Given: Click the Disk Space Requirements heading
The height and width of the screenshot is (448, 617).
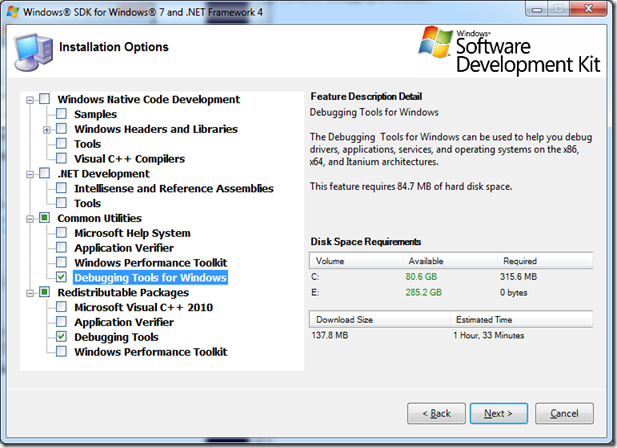Looking at the screenshot, I should (x=366, y=242).
